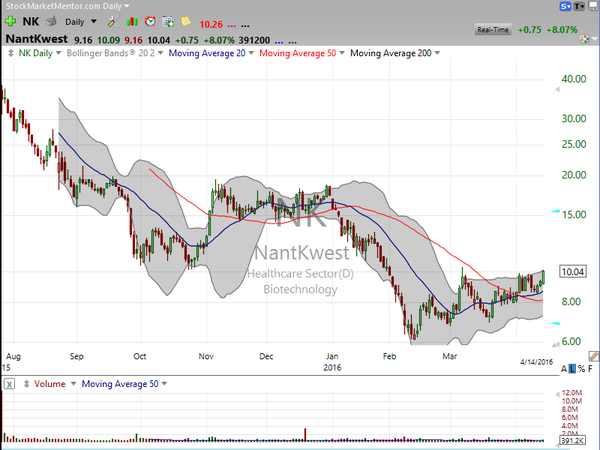
Task: Click the green ellipsis after 391200
Action: click(x=292, y=42)
